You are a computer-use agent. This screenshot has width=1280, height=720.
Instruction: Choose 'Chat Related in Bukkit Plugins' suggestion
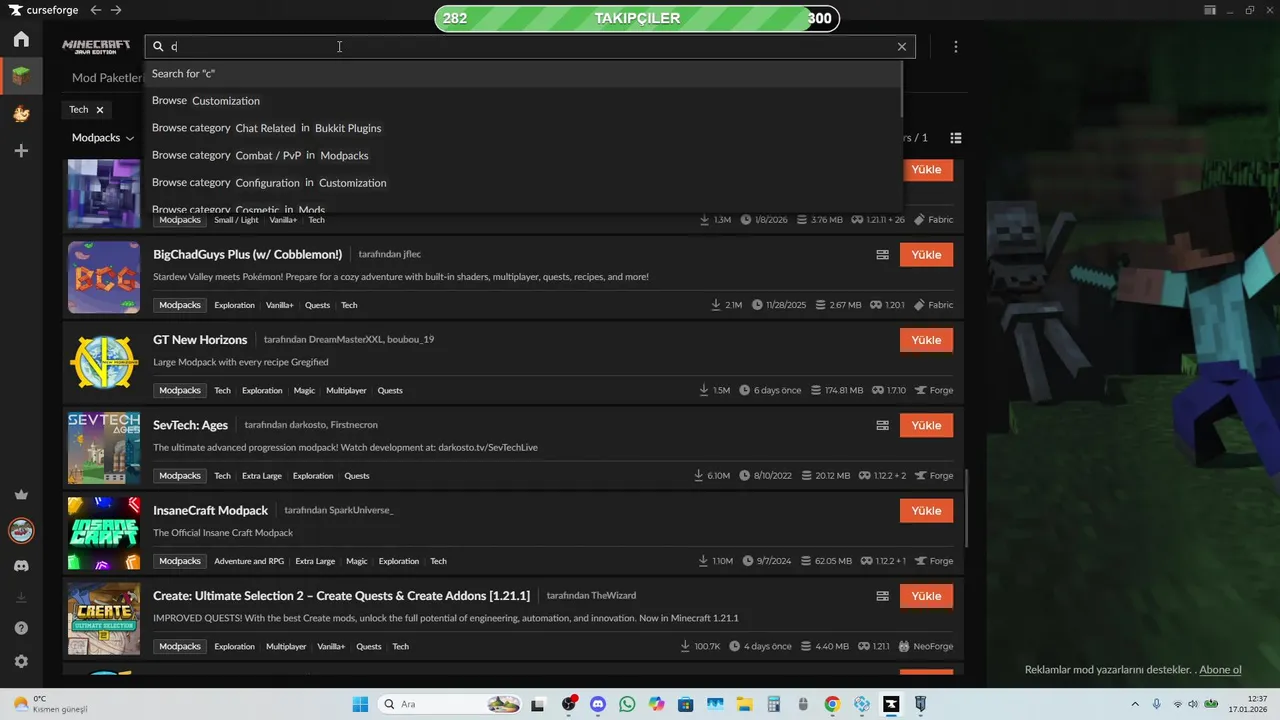(522, 128)
